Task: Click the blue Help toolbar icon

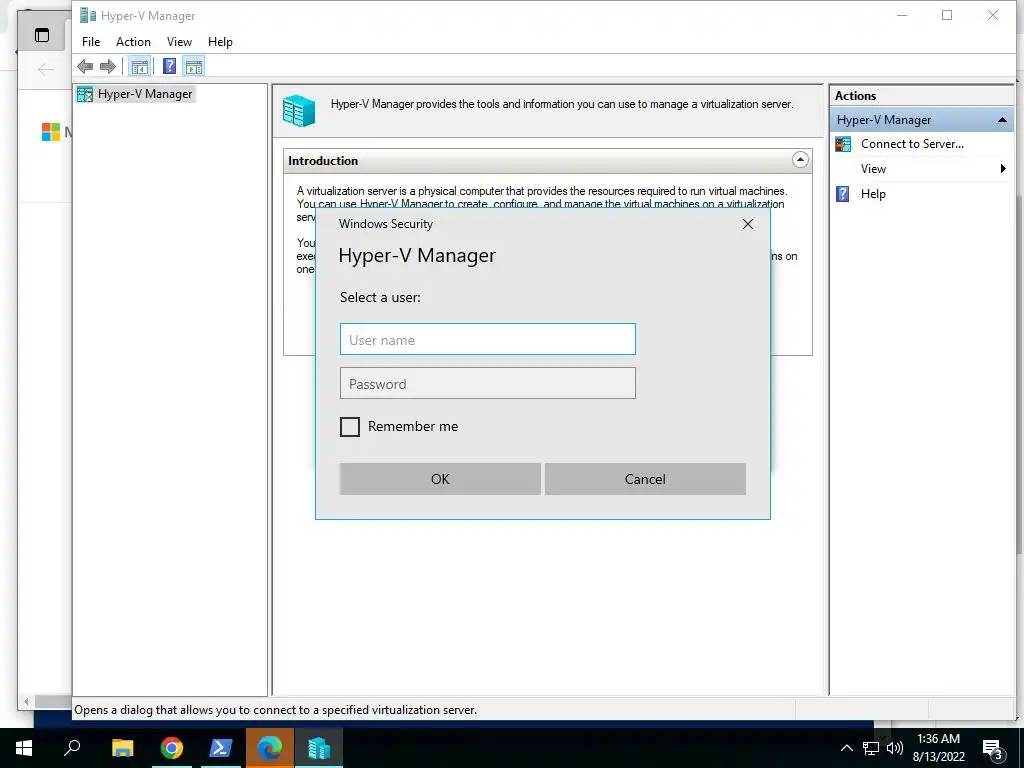Action: (169, 66)
